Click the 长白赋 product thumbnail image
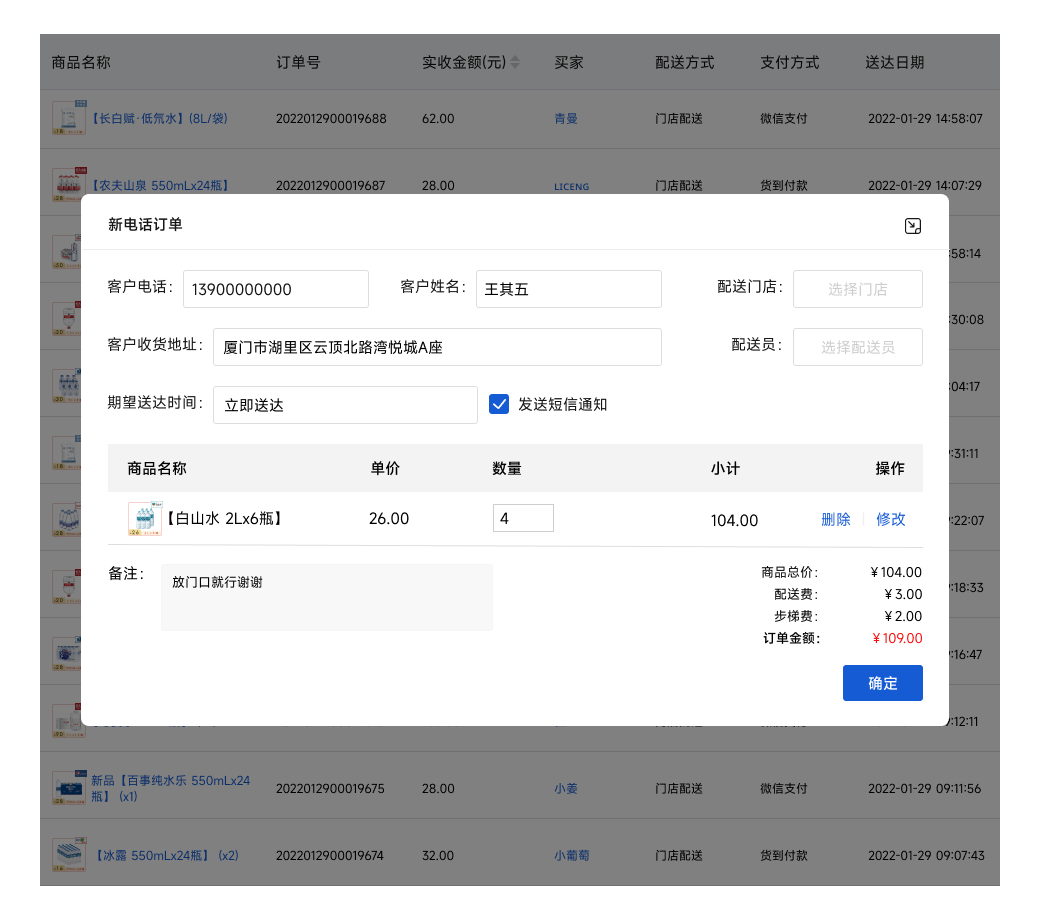The width and height of the screenshot is (1040, 920). point(69,118)
